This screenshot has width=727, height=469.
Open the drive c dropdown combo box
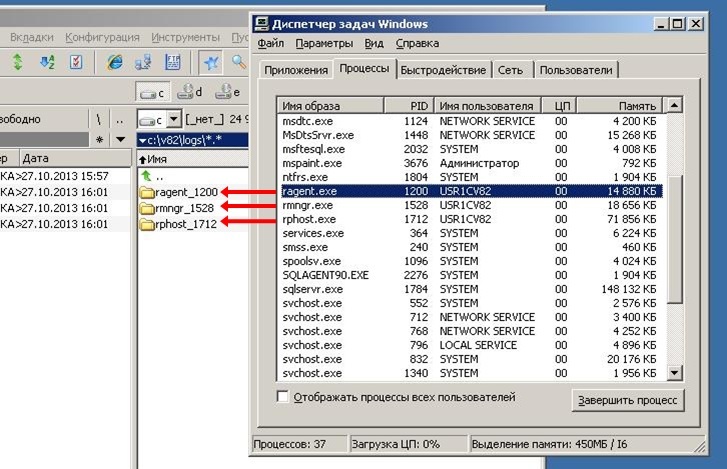tap(159, 120)
